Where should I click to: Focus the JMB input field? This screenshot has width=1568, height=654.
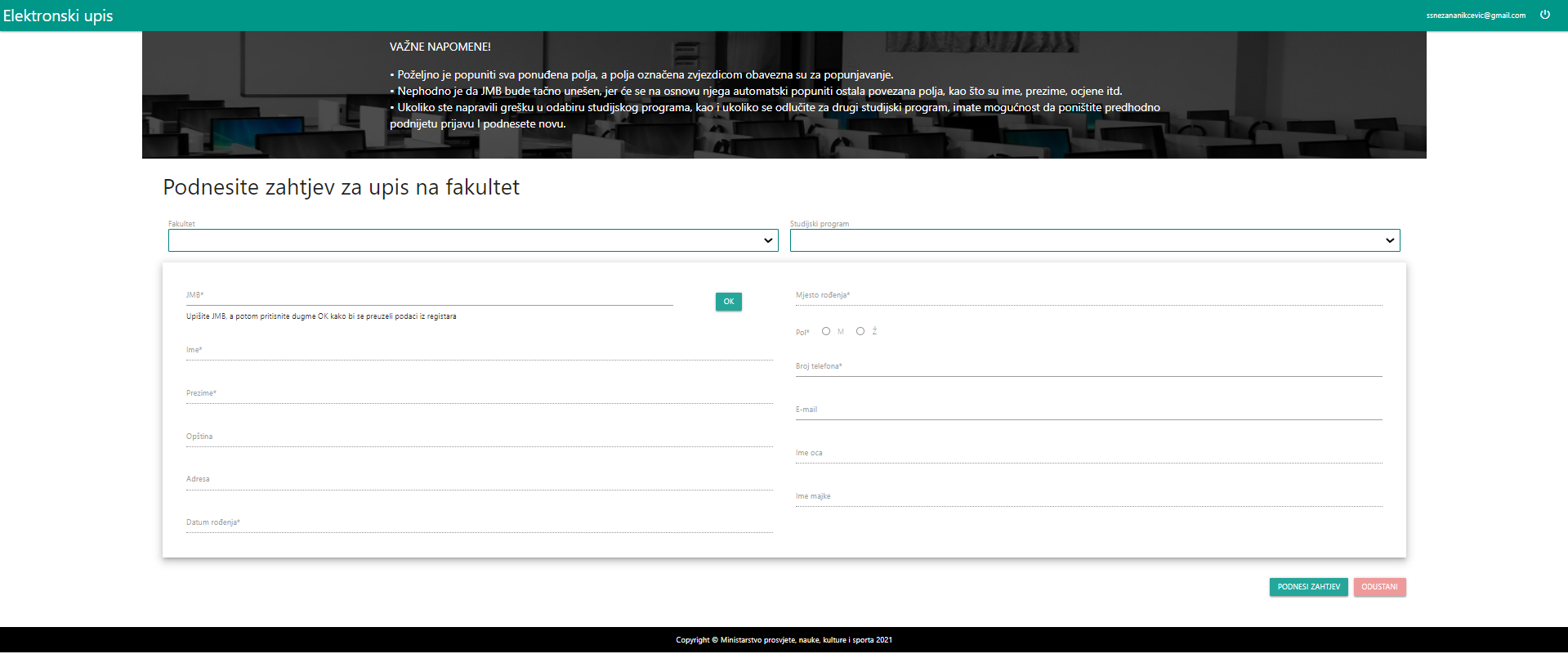430,297
